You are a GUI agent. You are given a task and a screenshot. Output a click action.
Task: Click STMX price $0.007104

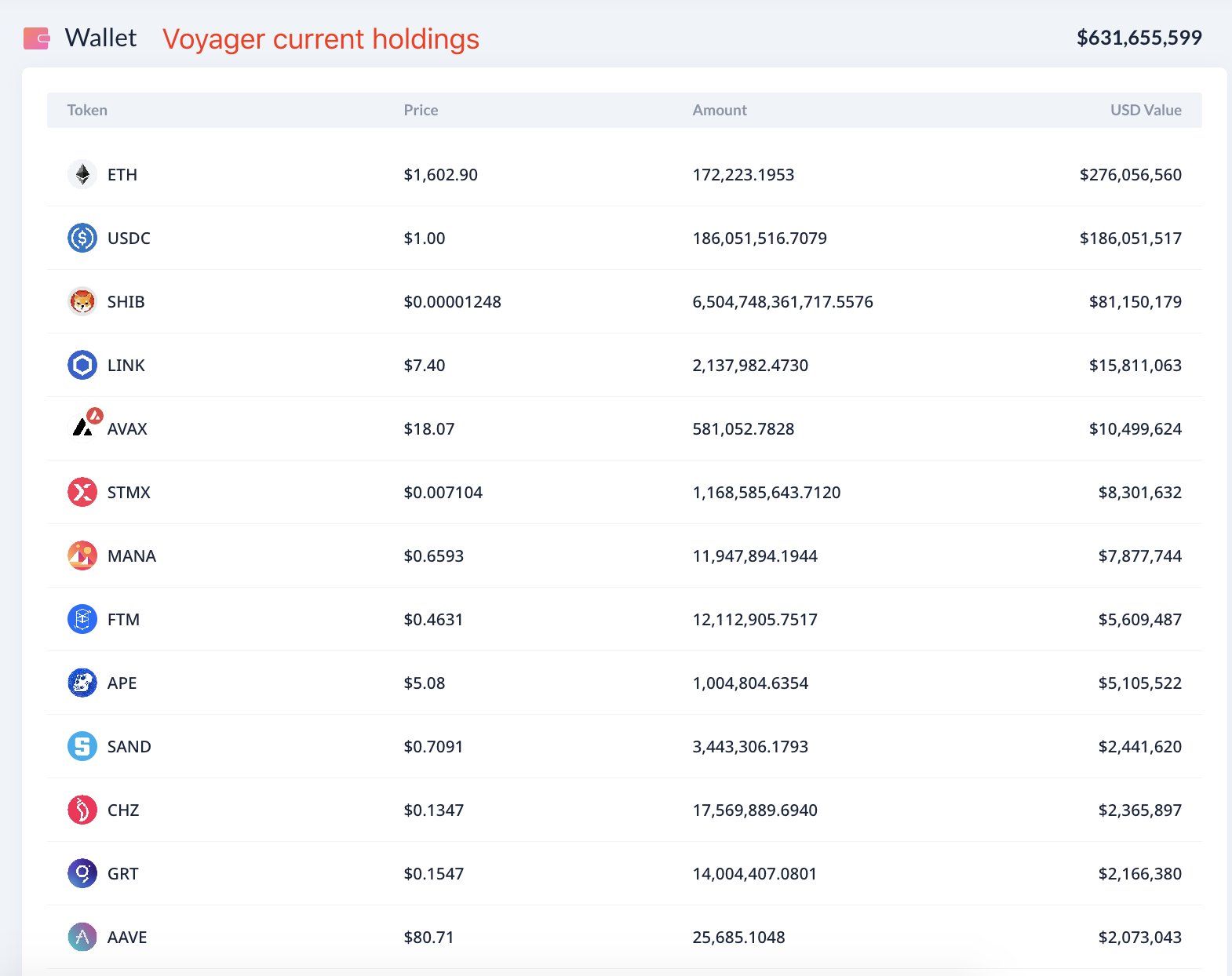pos(443,492)
